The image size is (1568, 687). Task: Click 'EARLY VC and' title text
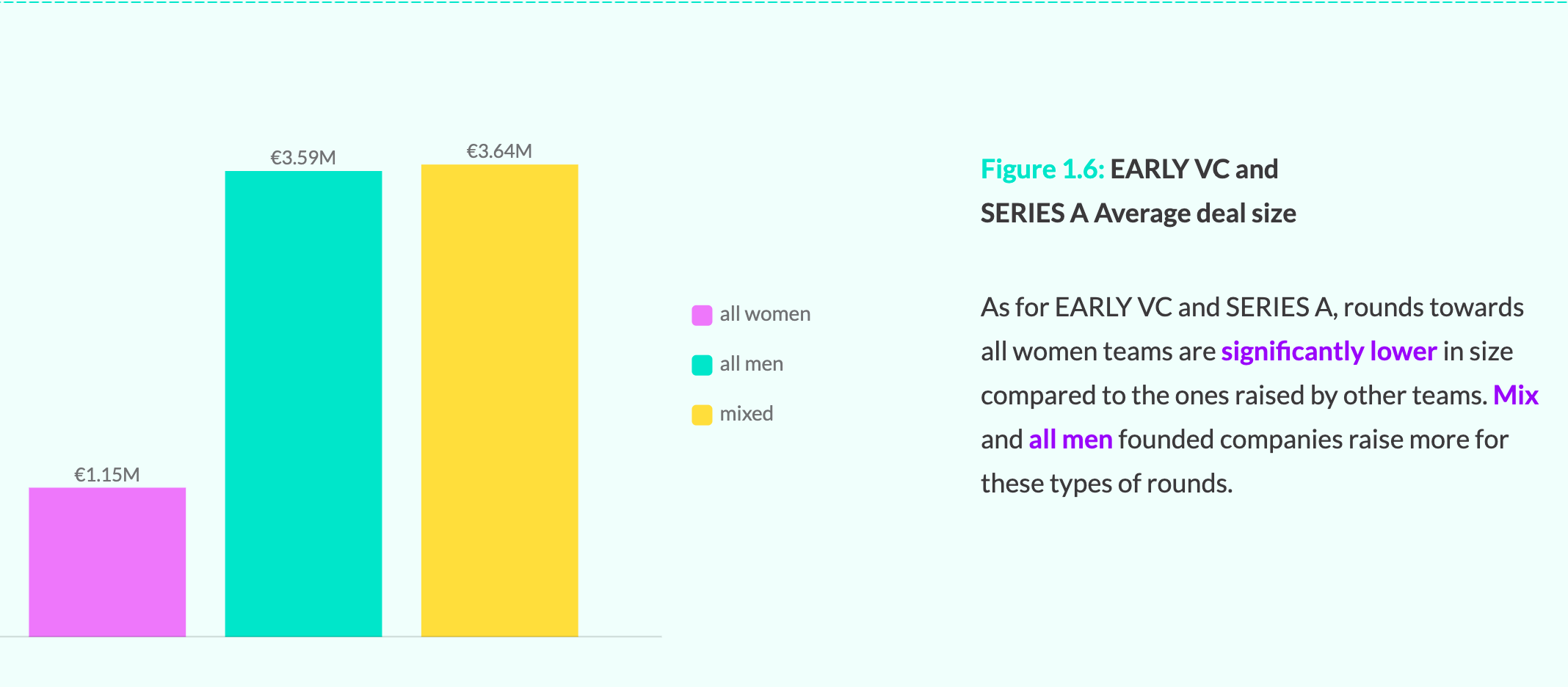click(1194, 170)
